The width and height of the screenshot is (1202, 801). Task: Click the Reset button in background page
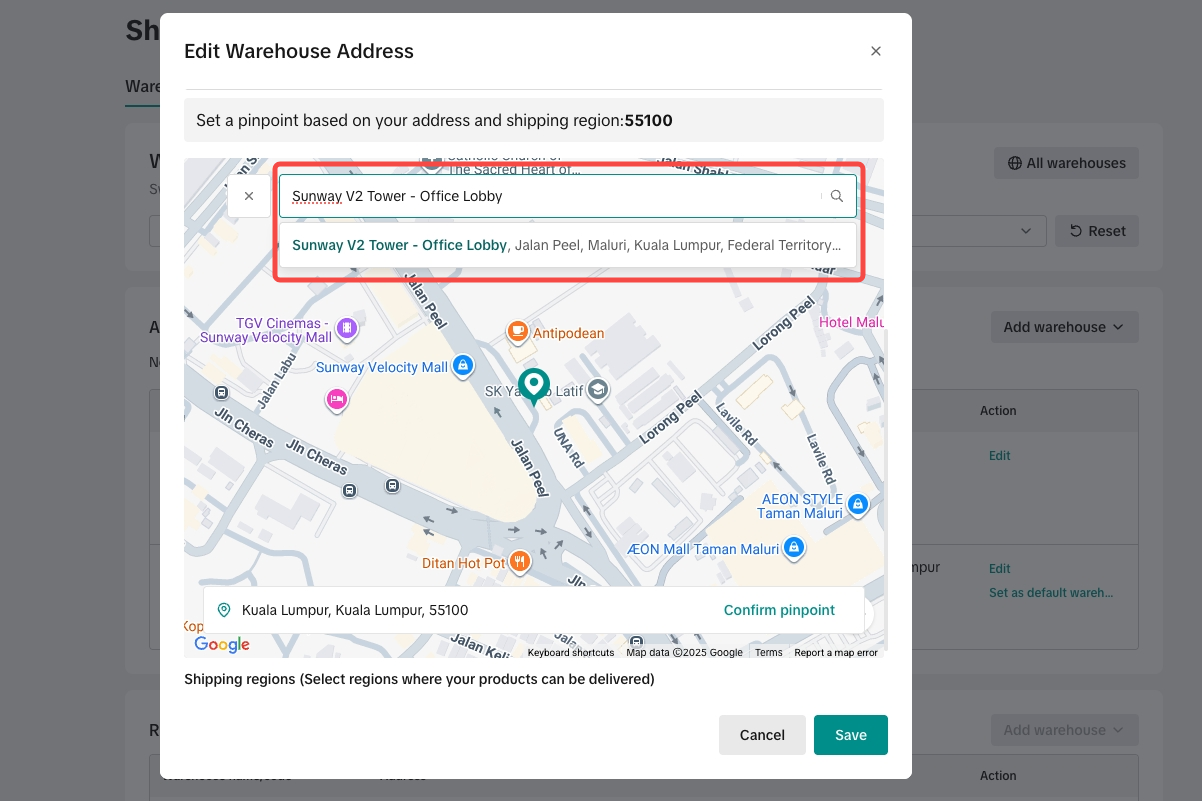coord(1097,231)
